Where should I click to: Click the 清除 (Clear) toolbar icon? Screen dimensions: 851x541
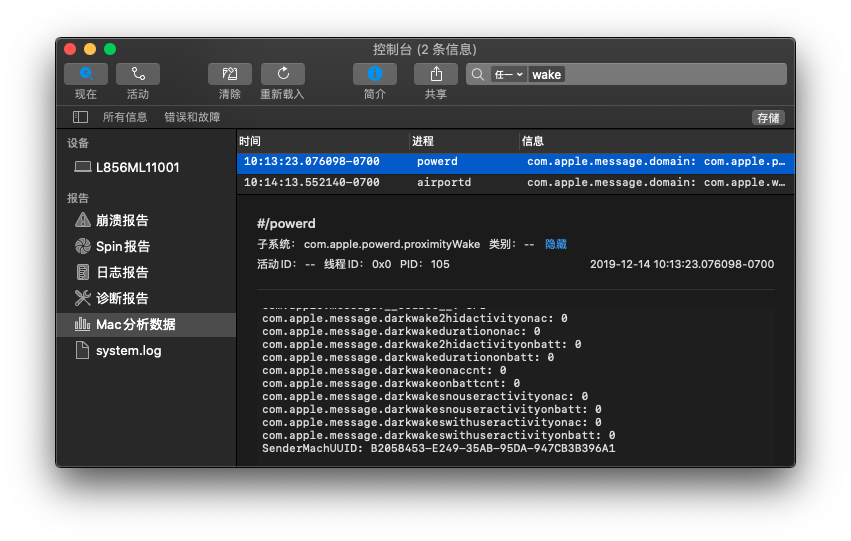pyautogui.click(x=230, y=74)
